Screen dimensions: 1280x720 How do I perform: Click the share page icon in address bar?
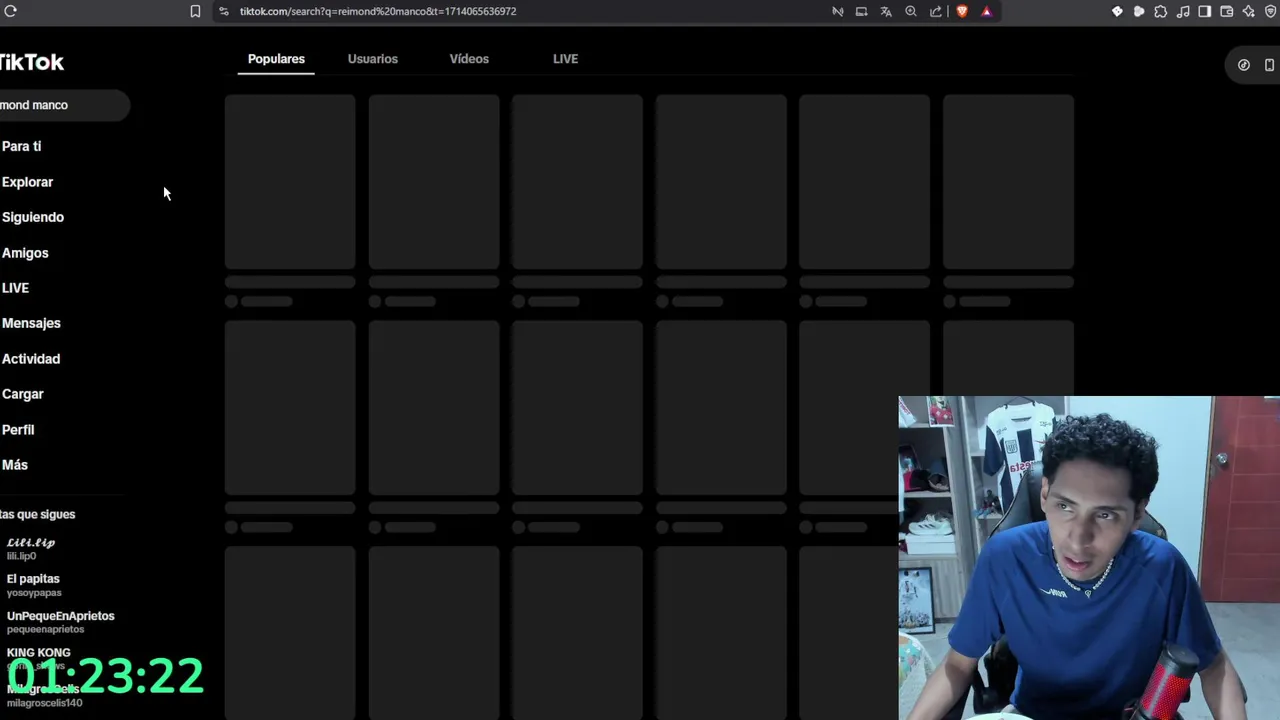tap(936, 11)
